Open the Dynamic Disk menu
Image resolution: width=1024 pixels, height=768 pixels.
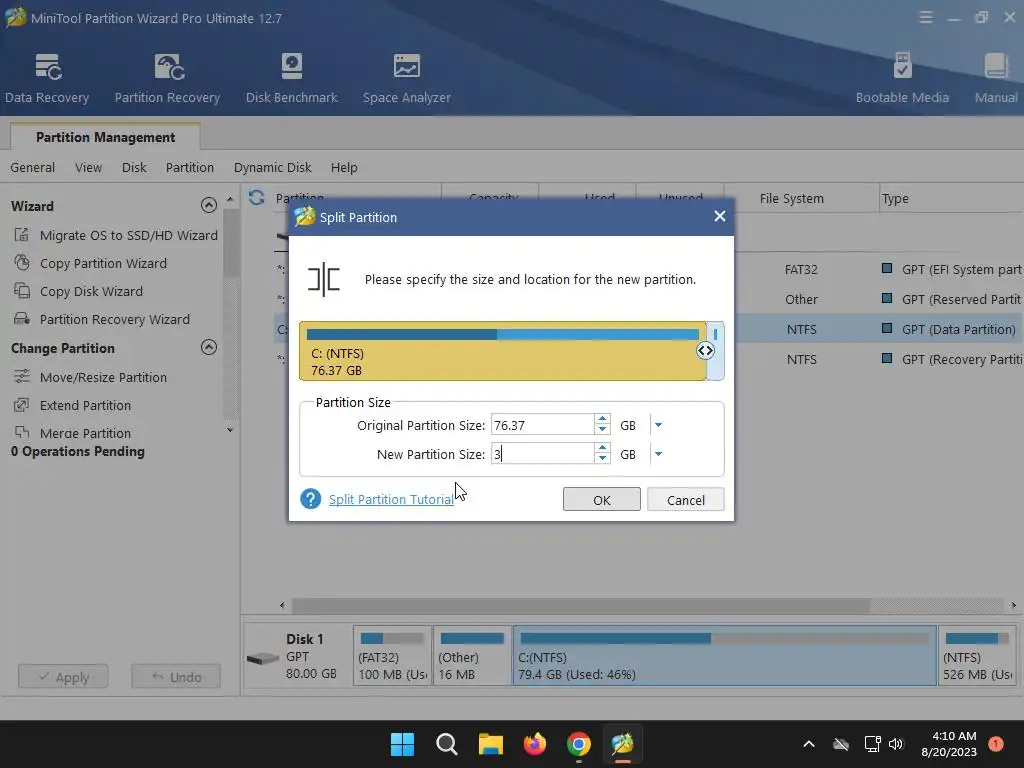click(272, 168)
